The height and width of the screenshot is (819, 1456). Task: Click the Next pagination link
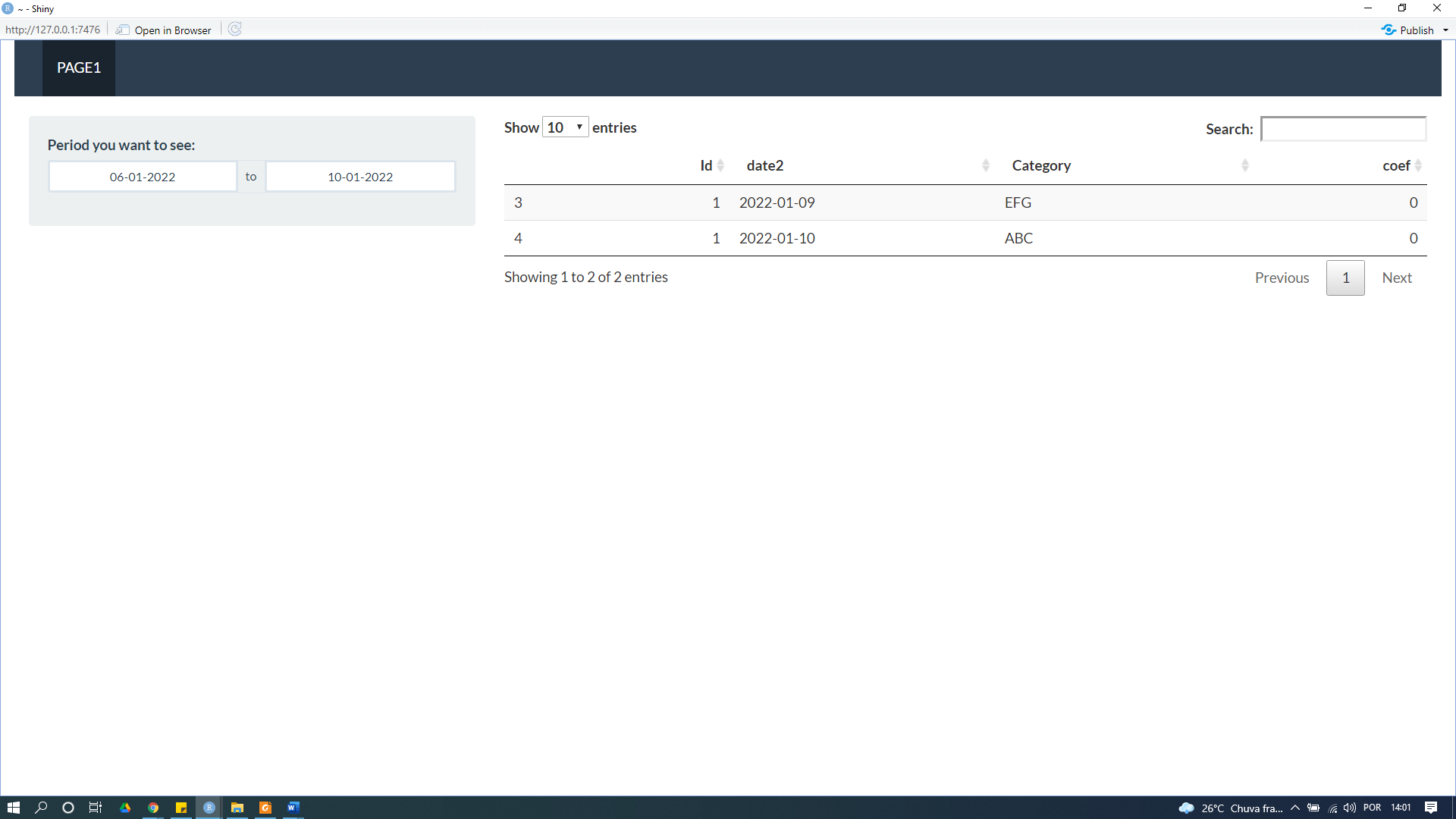(x=1397, y=278)
